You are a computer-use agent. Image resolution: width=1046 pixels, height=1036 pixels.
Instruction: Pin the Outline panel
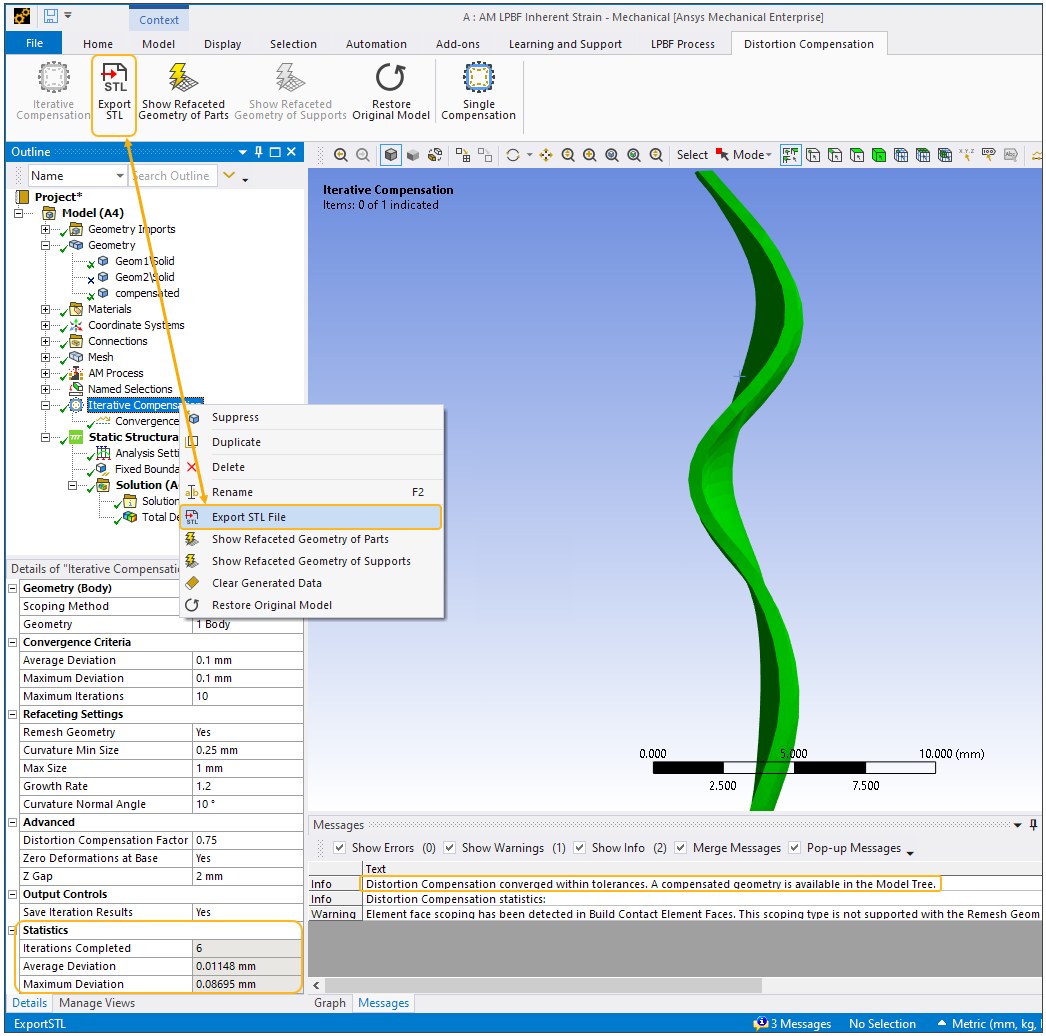pyautogui.click(x=259, y=152)
